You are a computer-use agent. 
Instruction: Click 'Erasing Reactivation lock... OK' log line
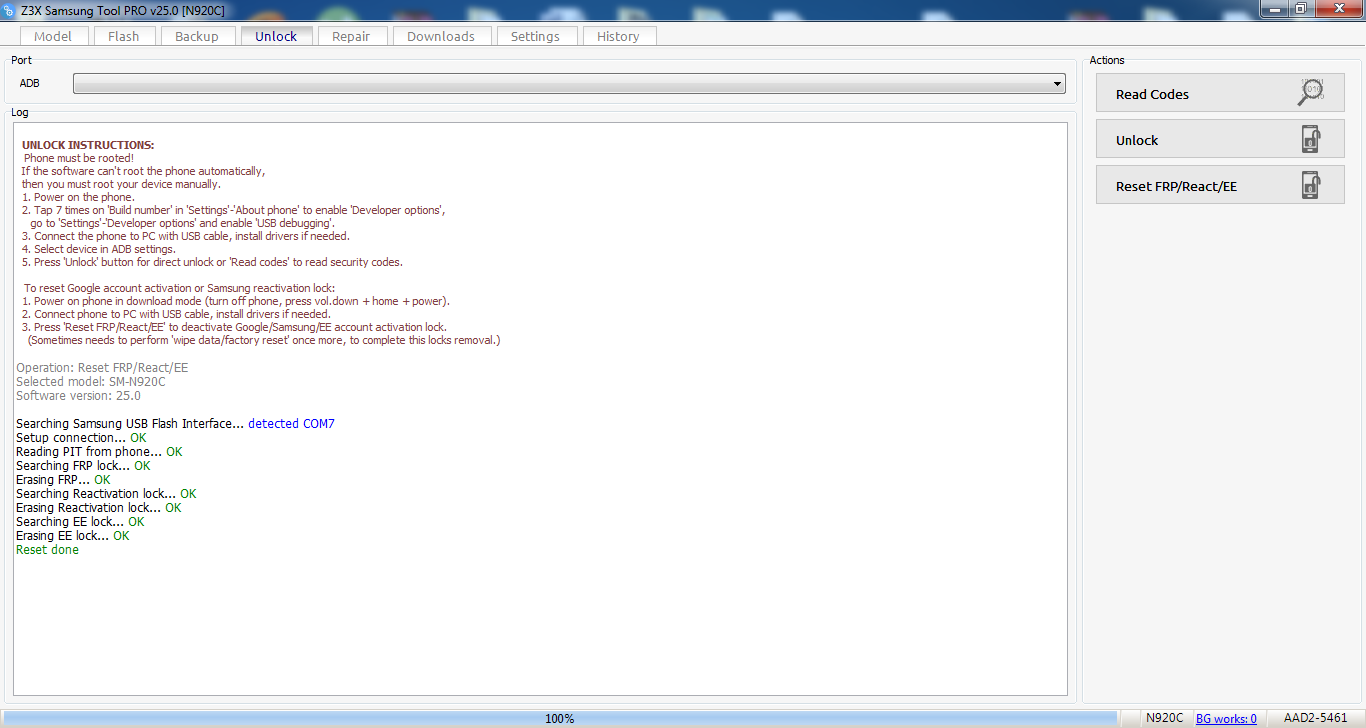click(99, 508)
